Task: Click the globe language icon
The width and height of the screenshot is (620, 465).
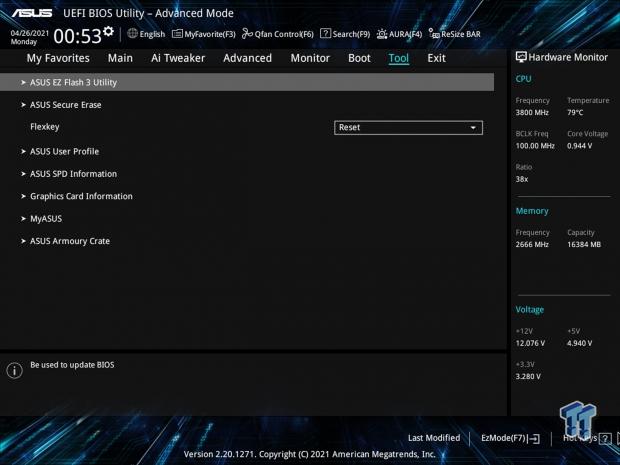Action: pos(132,34)
